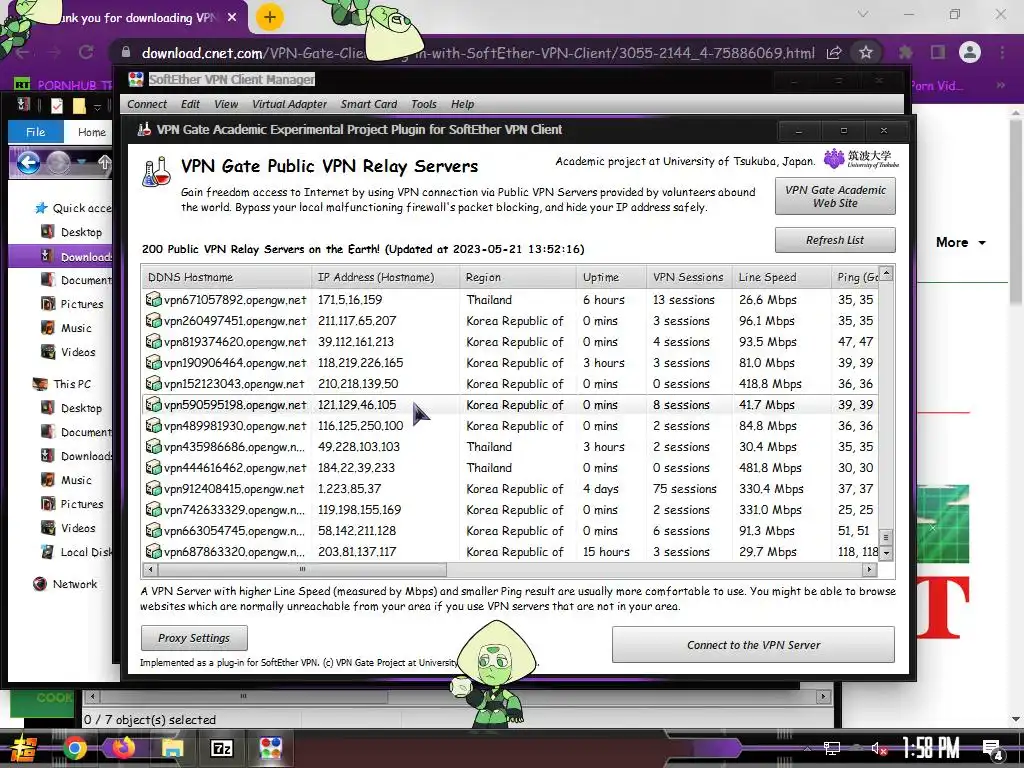Click the Chrome extensions puzzle icon
This screenshot has height=768, width=1024.
pos(906,52)
